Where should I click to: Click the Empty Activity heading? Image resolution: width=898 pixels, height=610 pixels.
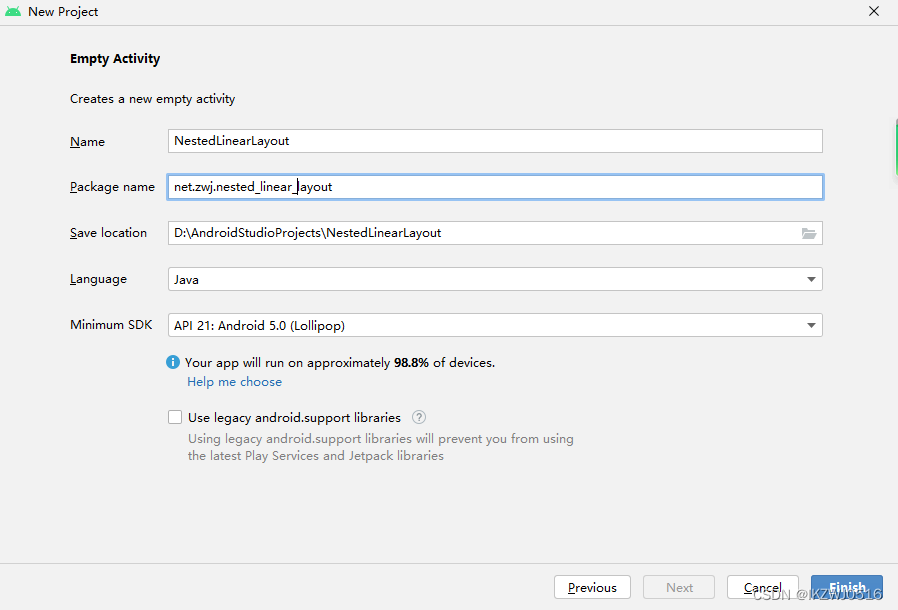115,59
